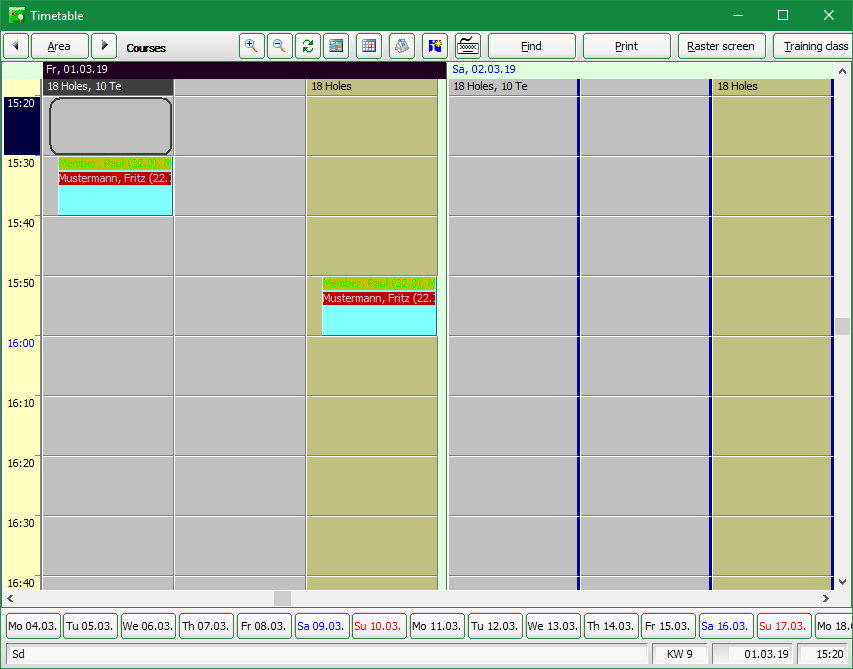Open the Training class view
This screenshot has height=669, width=853.
(x=814, y=46)
